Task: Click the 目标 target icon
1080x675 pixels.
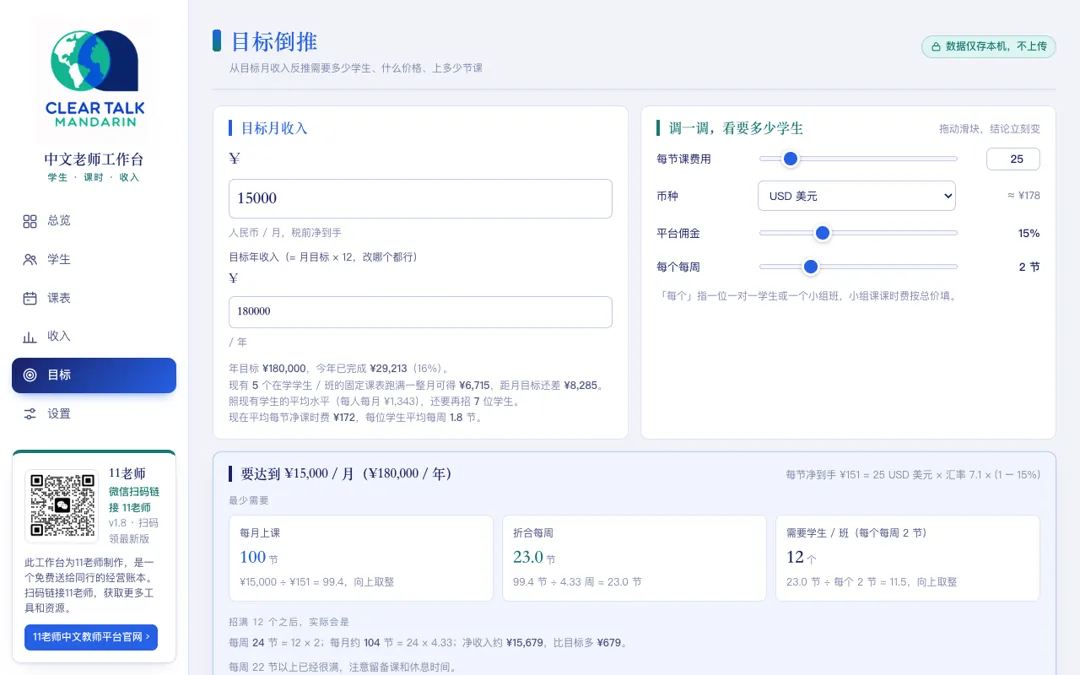Action: (30, 375)
